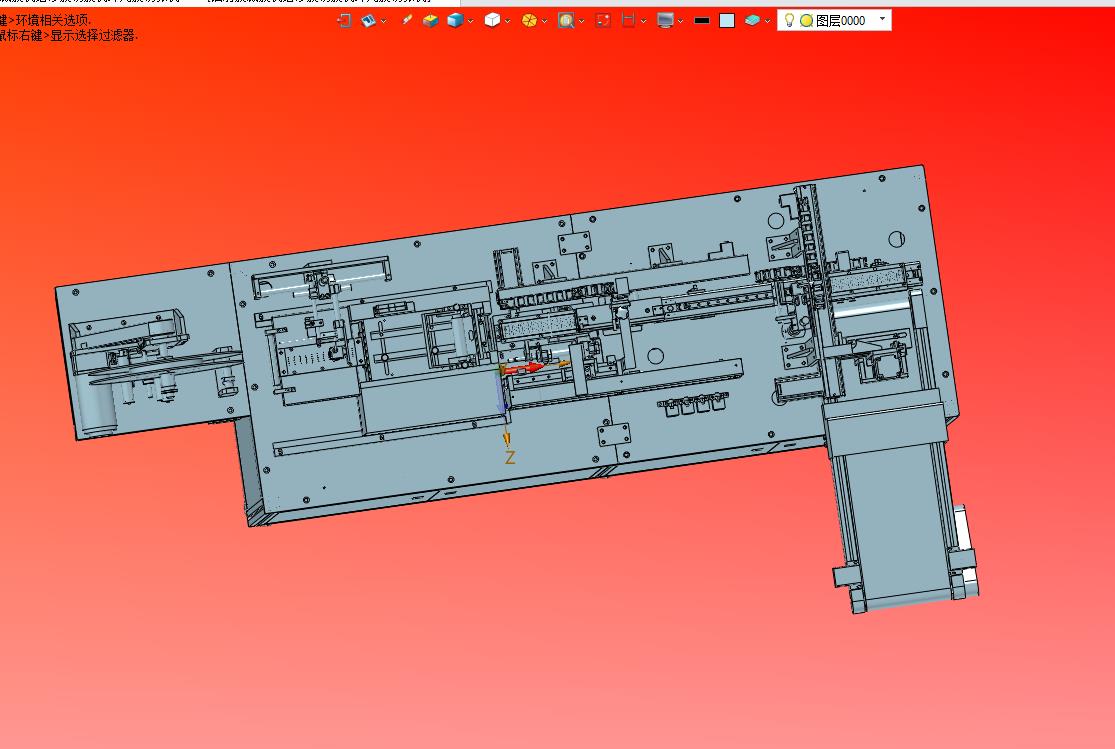
Task: Click the red X axis arrow
Action: [524, 368]
